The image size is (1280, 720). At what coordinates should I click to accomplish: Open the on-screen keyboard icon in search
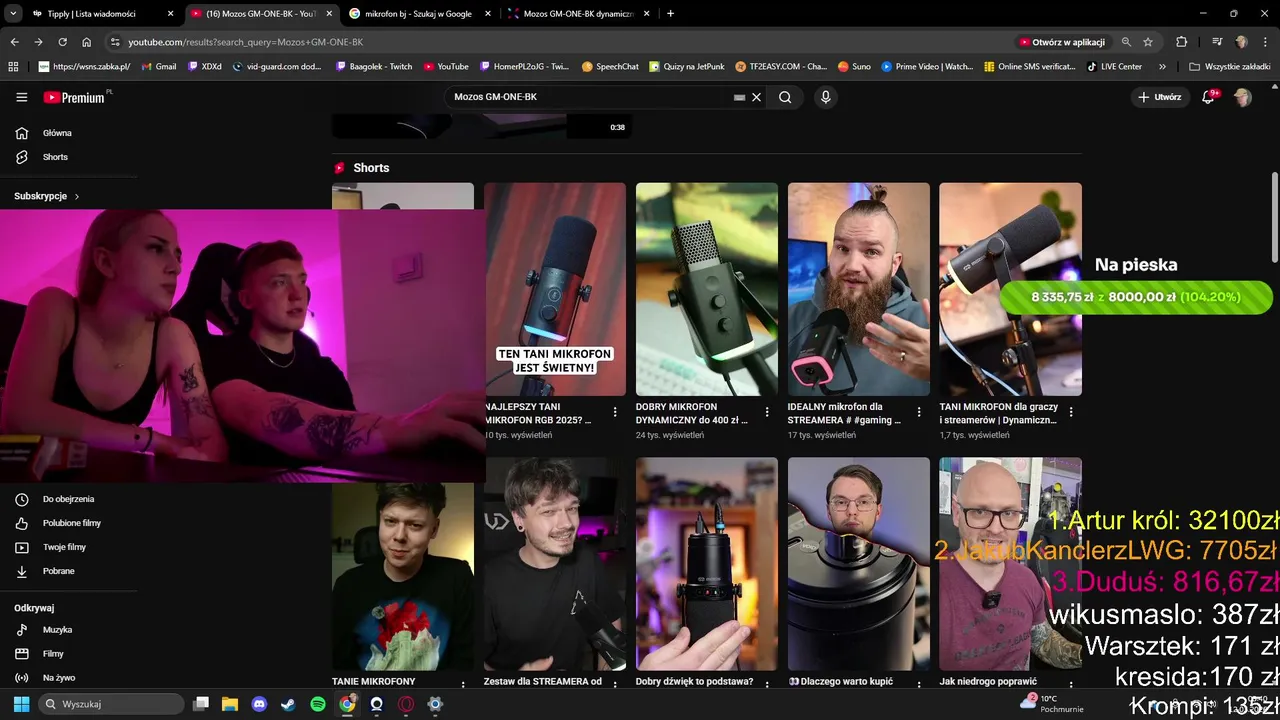739,97
